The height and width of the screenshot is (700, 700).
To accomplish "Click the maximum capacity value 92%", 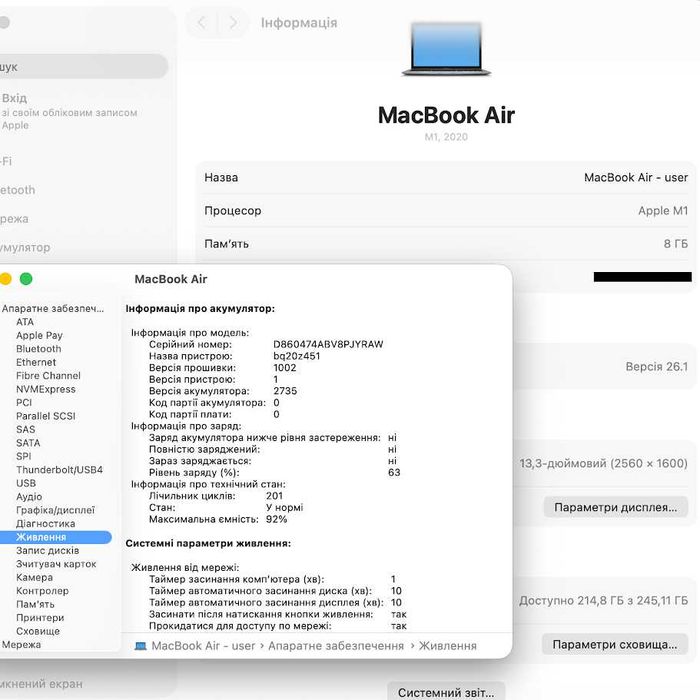I will [x=276, y=519].
